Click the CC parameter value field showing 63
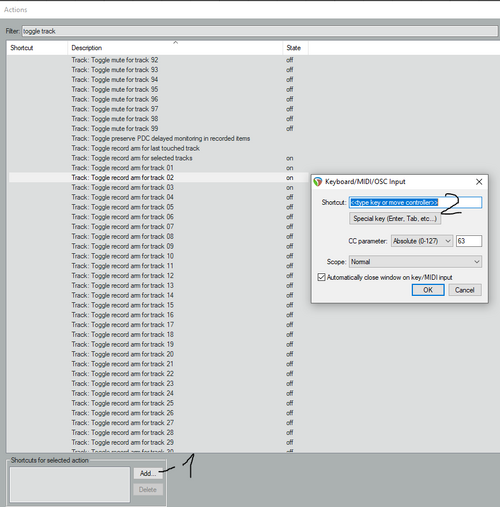The width and height of the screenshot is (500, 507). pos(469,241)
